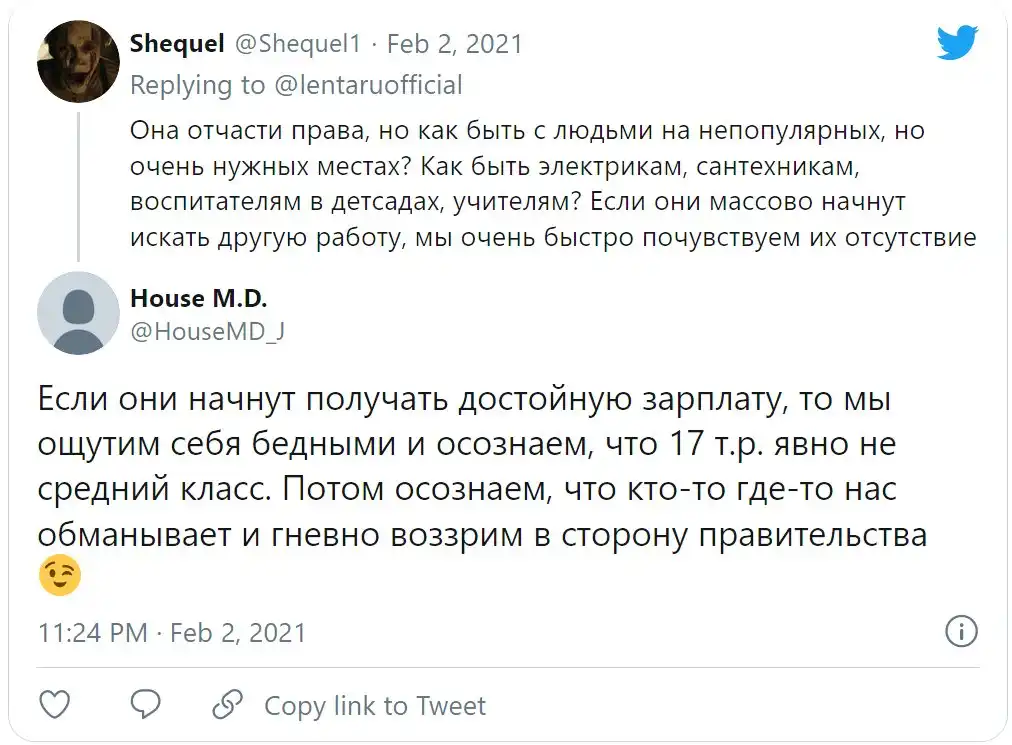Open the tweet info circle icon
Image resolution: width=1012 pixels, height=745 pixels.
(x=960, y=632)
